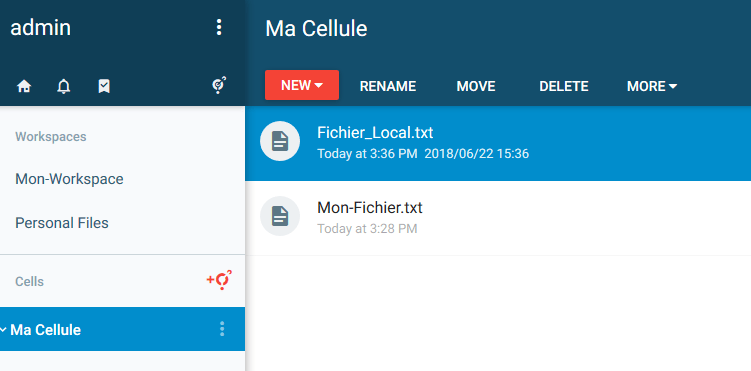Open the NEW dropdown button
This screenshot has width=751, height=371.
pos(302,85)
